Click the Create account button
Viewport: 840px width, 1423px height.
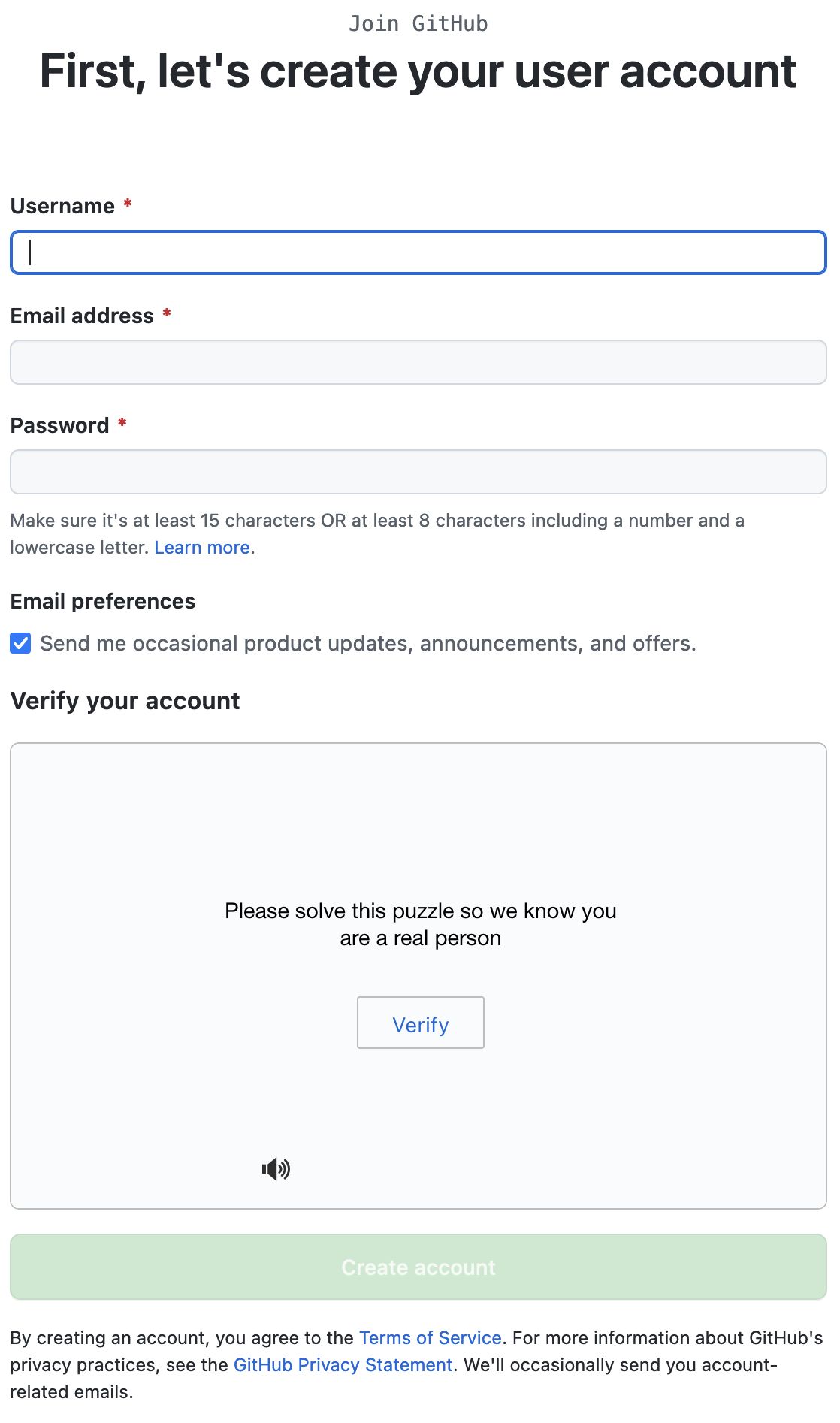point(418,1267)
